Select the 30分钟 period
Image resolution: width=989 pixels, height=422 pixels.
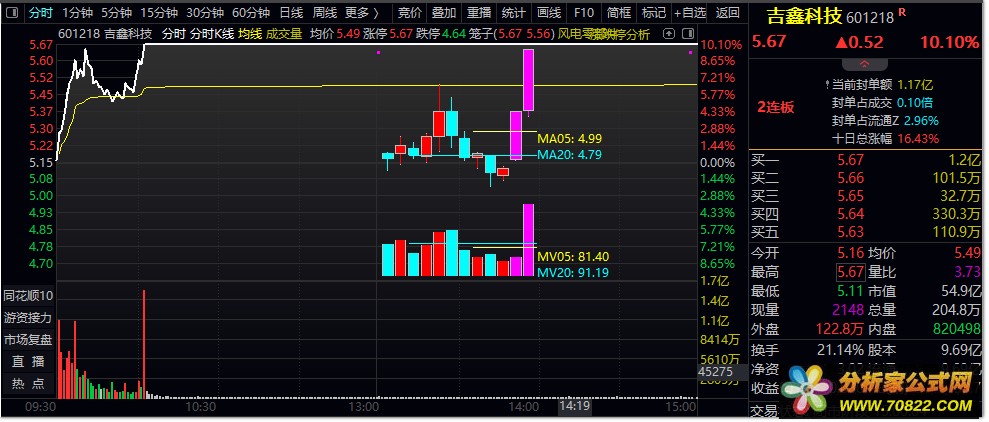tap(205, 12)
